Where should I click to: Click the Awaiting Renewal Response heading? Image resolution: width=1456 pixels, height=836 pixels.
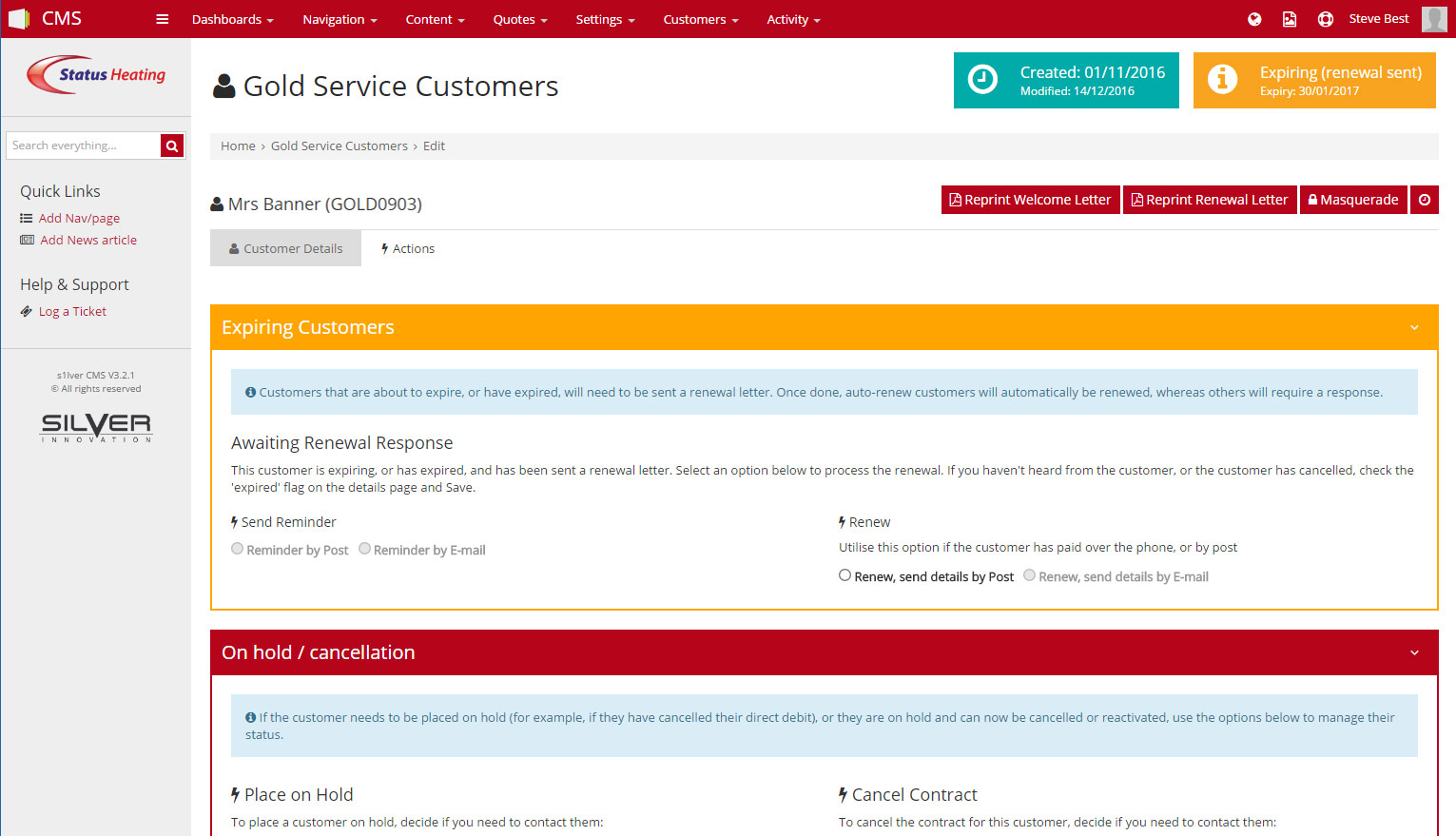342,443
